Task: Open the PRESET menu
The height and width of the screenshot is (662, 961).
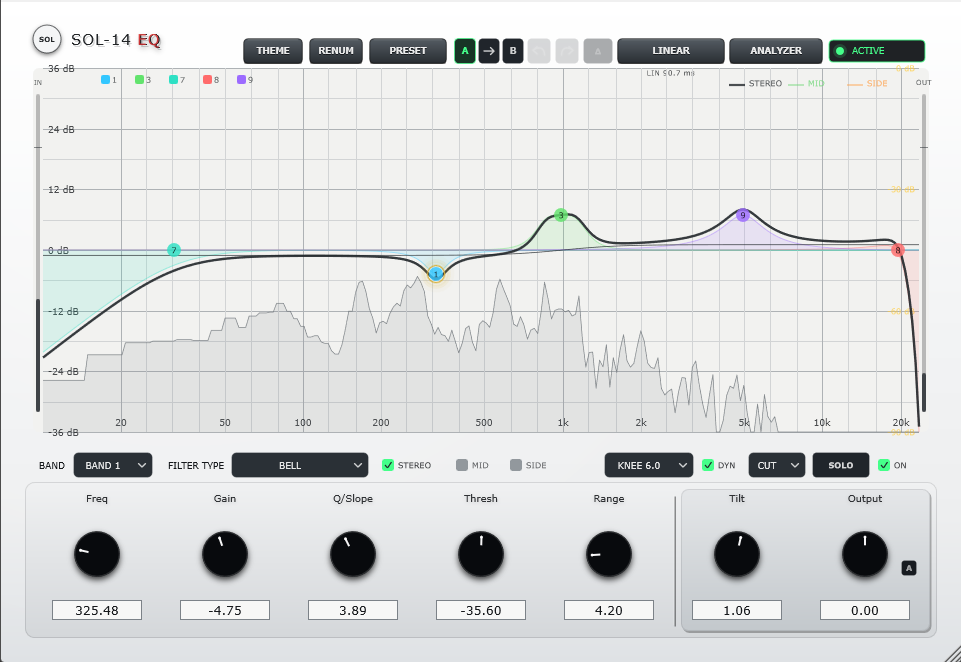Action: (x=408, y=51)
